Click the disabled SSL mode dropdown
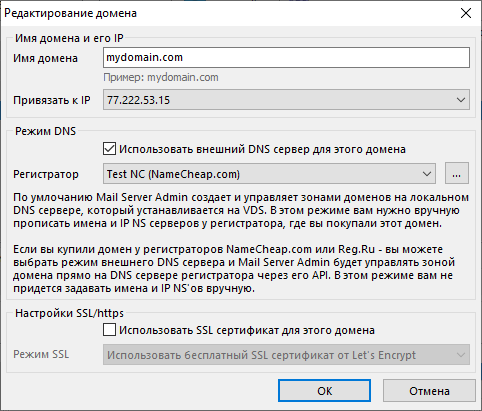The height and width of the screenshot is (411, 482). click(286, 355)
